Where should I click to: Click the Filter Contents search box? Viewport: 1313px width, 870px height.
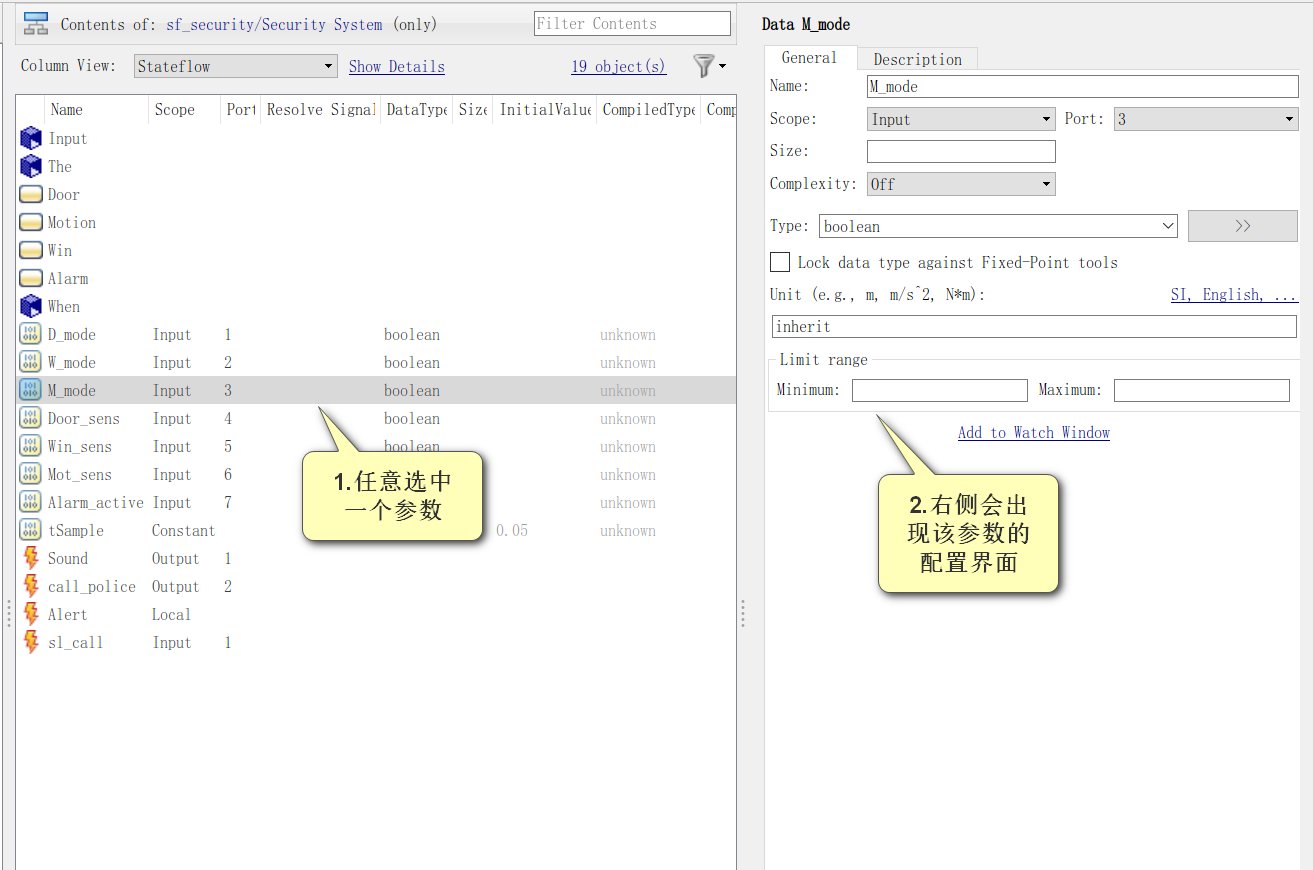tap(632, 22)
